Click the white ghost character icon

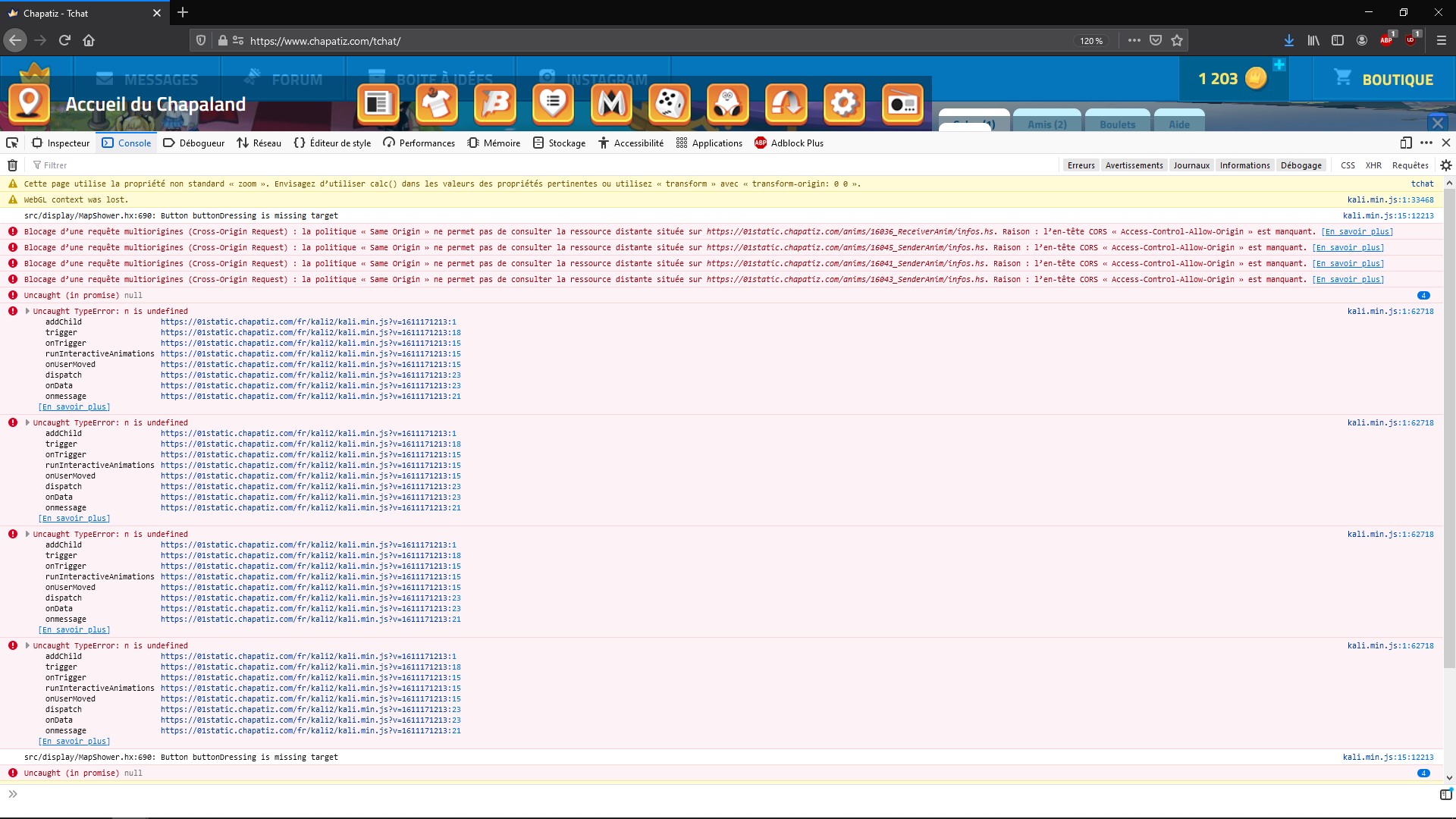point(727,103)
